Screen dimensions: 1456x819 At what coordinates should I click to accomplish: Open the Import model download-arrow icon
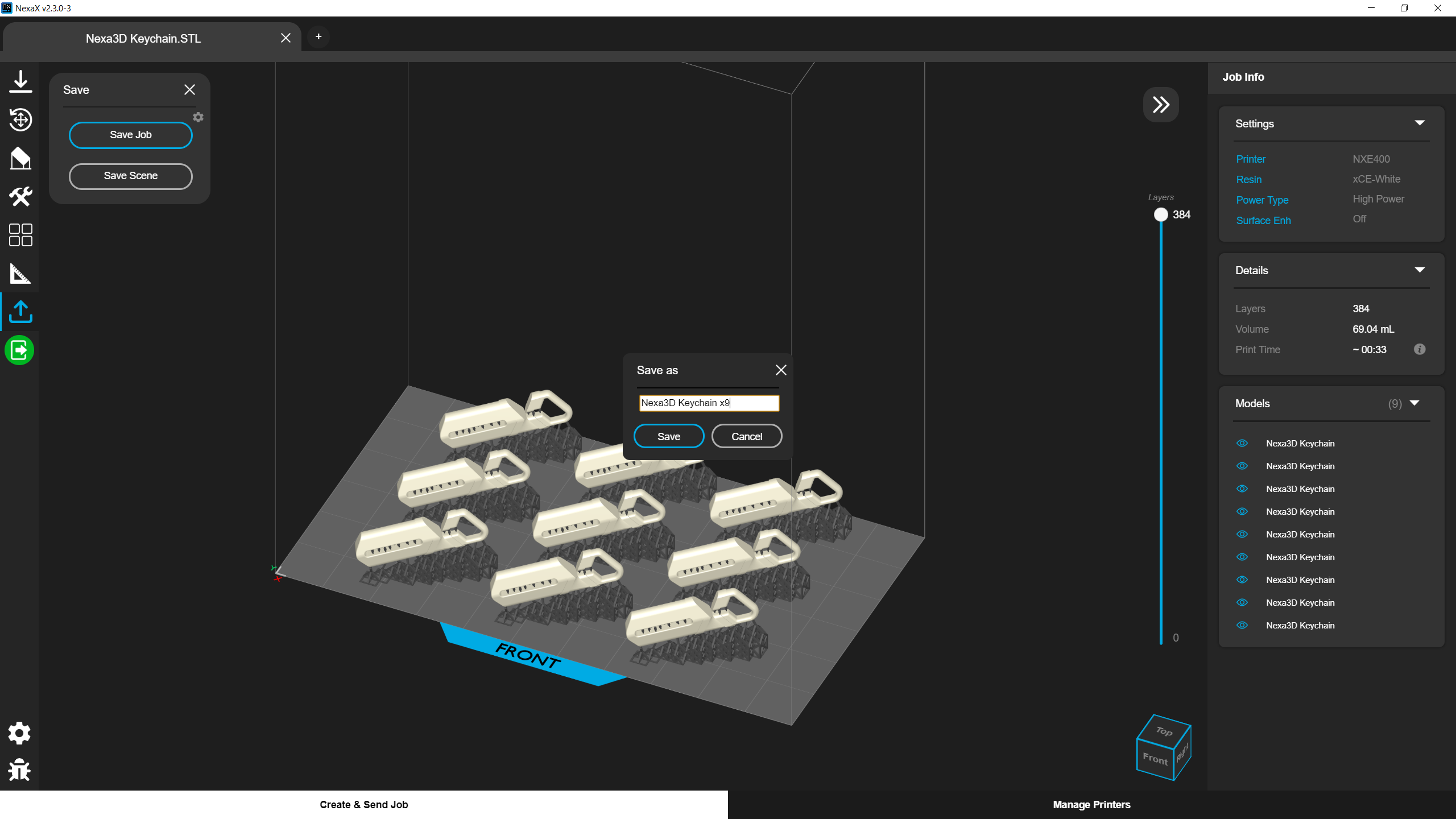pos(20,81)
